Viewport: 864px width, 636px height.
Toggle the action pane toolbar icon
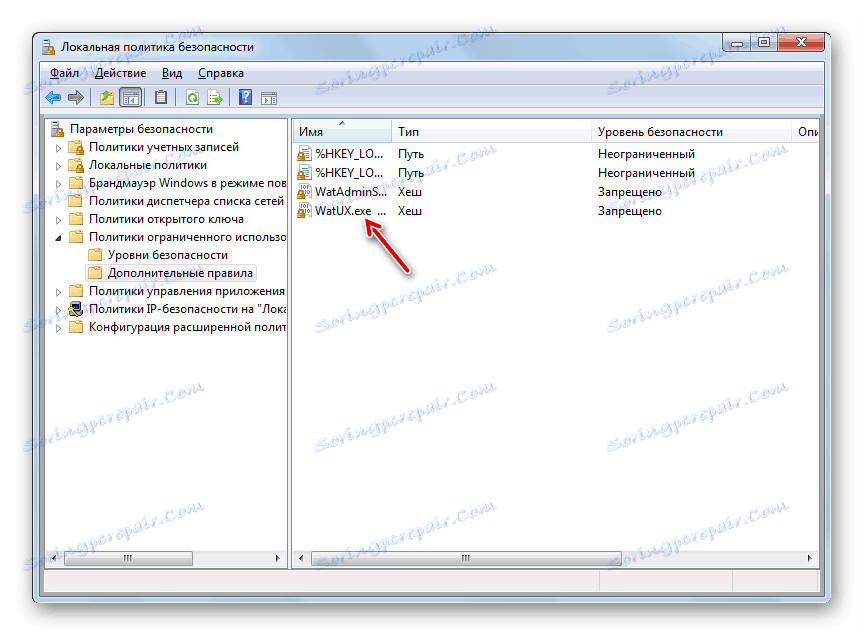[x=269, y=98]
